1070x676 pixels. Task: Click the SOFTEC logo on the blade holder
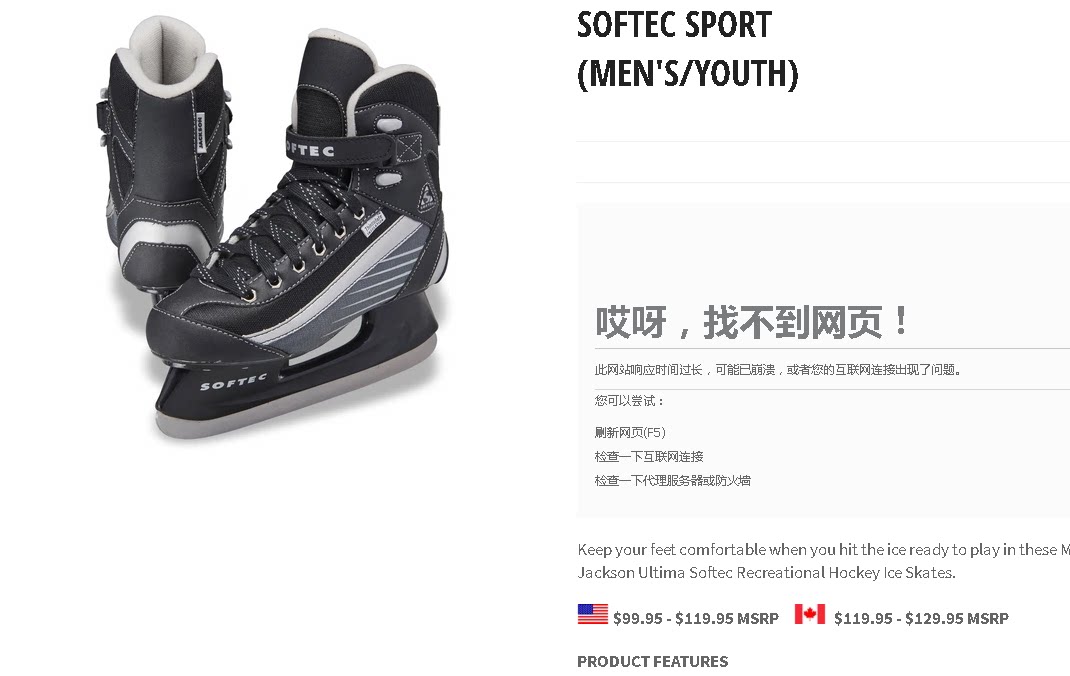pos(233,383)
